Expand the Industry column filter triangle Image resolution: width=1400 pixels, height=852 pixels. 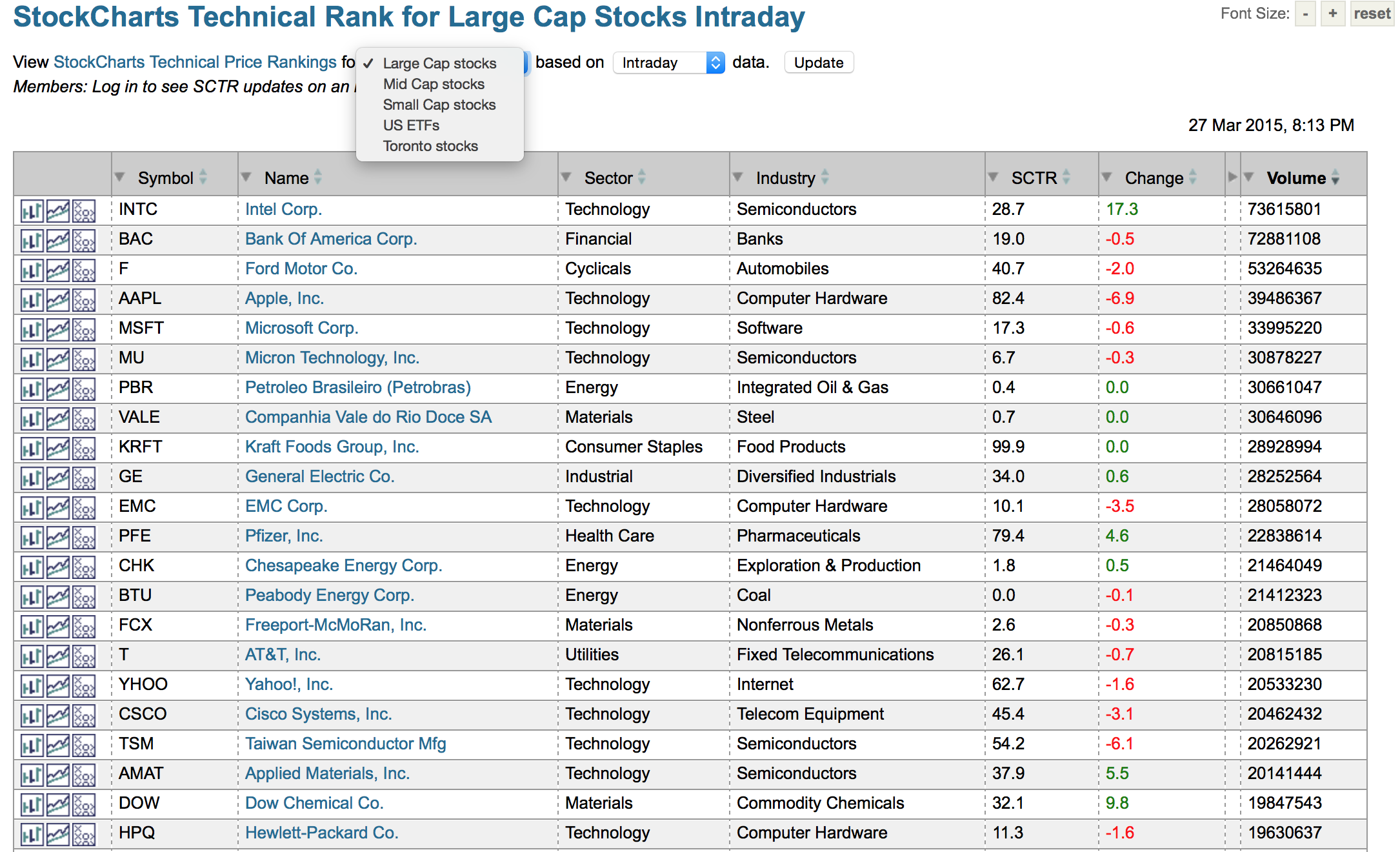(x=737, y=177)
